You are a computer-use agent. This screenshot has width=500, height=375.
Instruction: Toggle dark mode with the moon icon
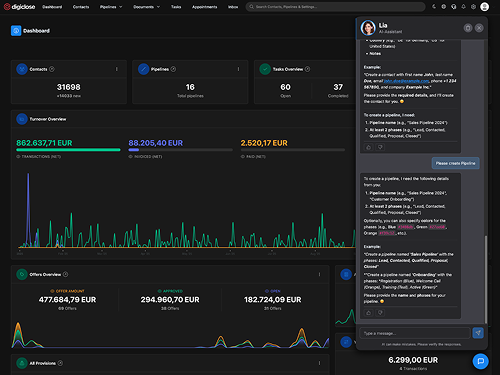point(434,7)
